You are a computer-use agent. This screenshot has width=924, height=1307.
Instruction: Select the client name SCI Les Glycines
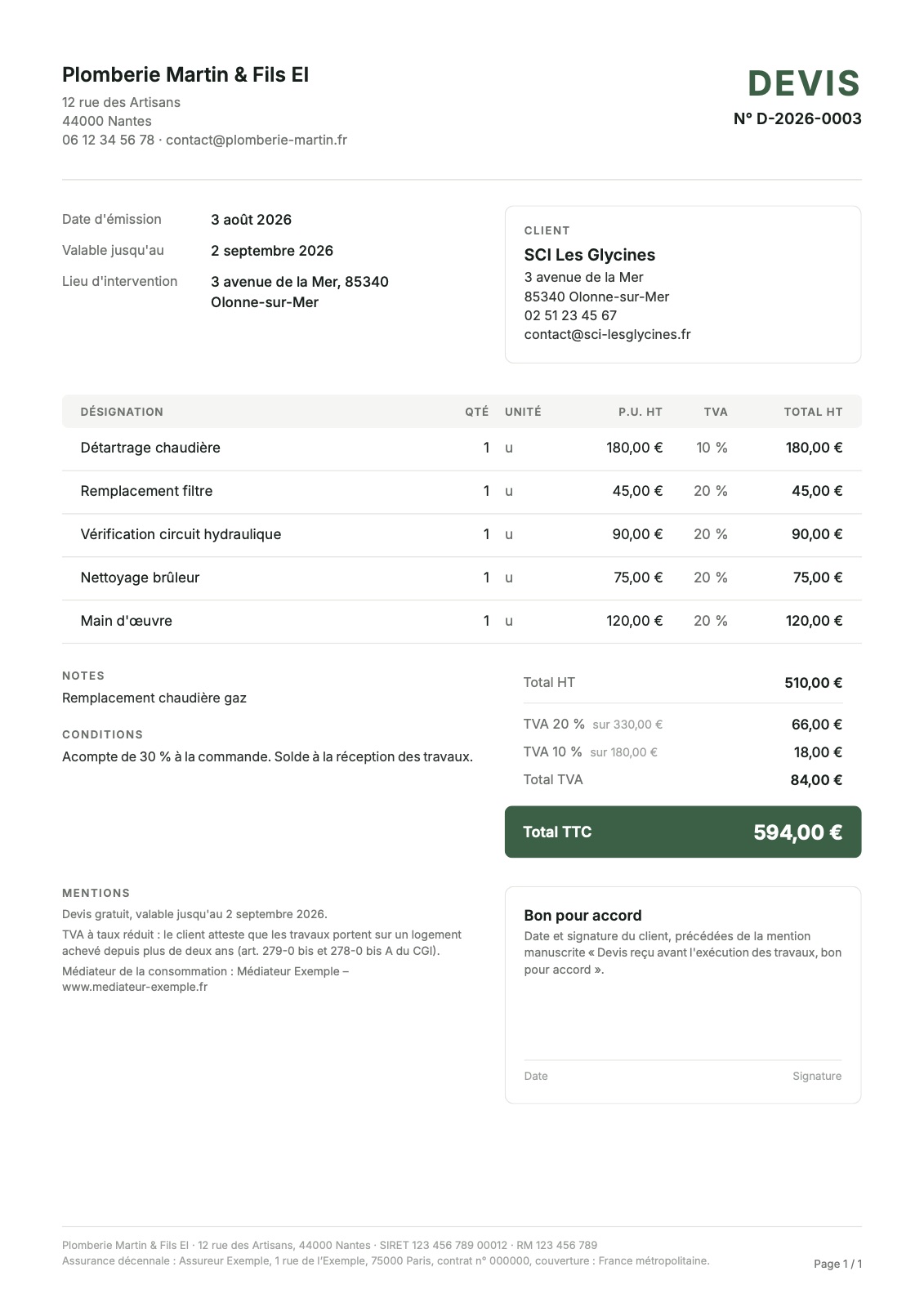click(590, 255)
